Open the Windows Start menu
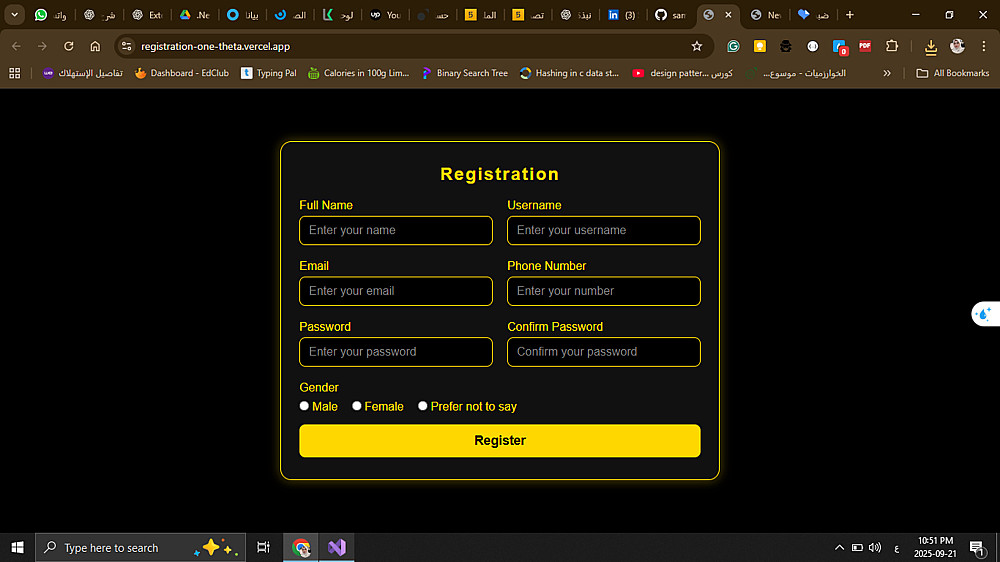This screenshot has width=1000, height=562. [x=17, y=547]
